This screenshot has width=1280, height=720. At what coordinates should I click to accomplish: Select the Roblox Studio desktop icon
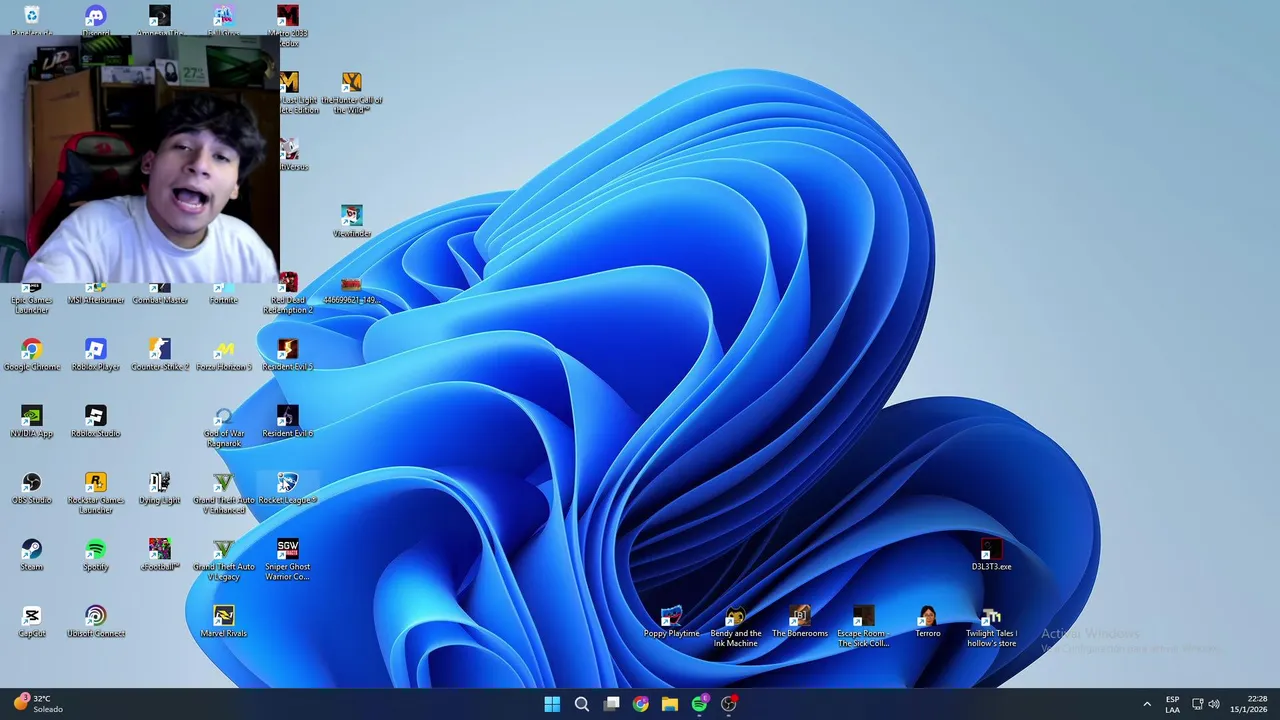(95, 421)
